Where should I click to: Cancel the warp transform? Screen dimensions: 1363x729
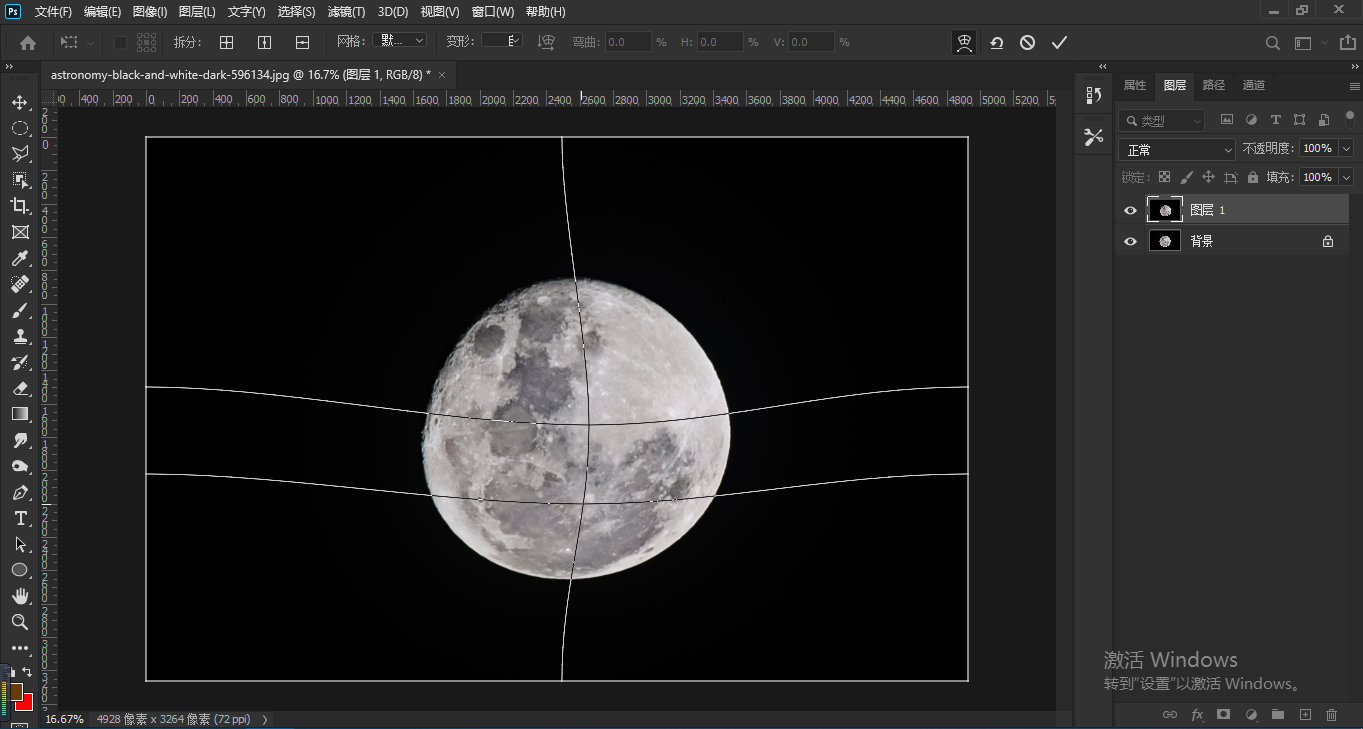(1027, 42)
